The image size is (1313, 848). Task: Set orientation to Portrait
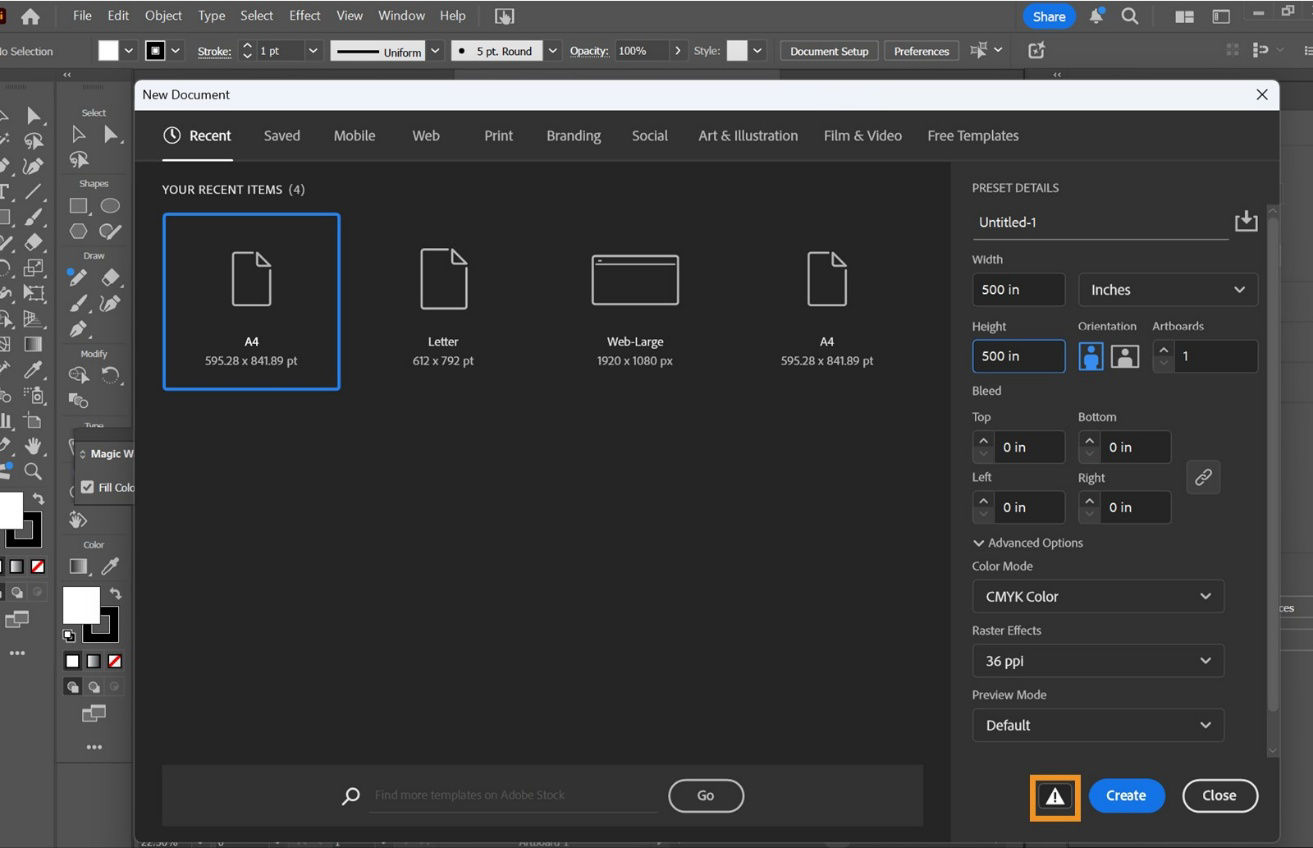tap(1089, 356)
